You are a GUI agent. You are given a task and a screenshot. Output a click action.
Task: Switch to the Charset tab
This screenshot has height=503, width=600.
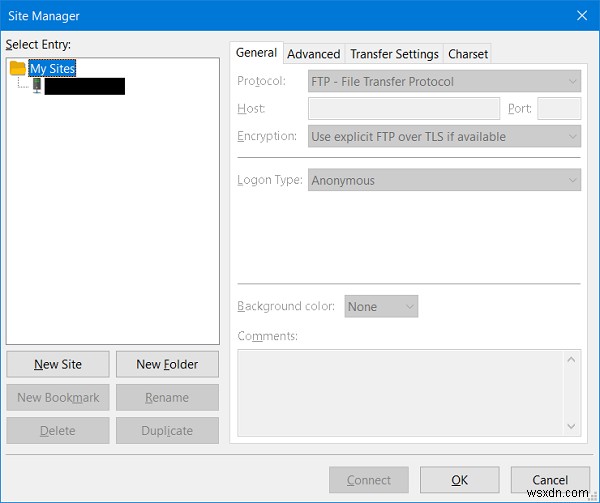(x=468, y=54)
